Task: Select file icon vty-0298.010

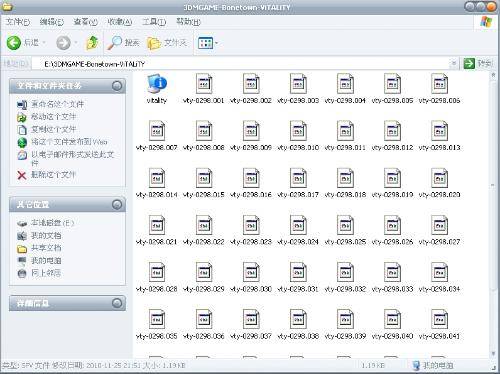Action: (x=298, y=130)
